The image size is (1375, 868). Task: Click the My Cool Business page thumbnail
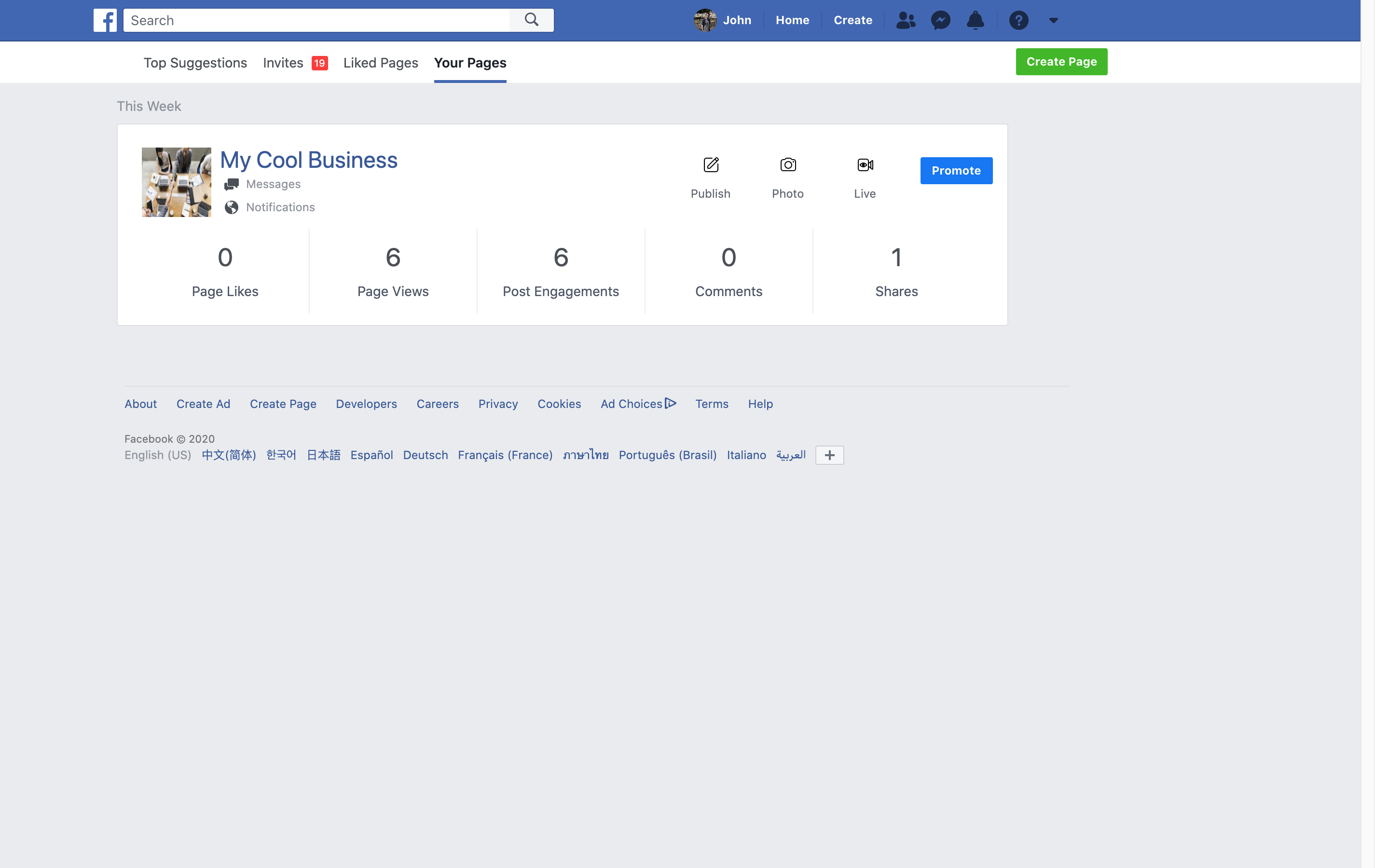click(176, 181)
